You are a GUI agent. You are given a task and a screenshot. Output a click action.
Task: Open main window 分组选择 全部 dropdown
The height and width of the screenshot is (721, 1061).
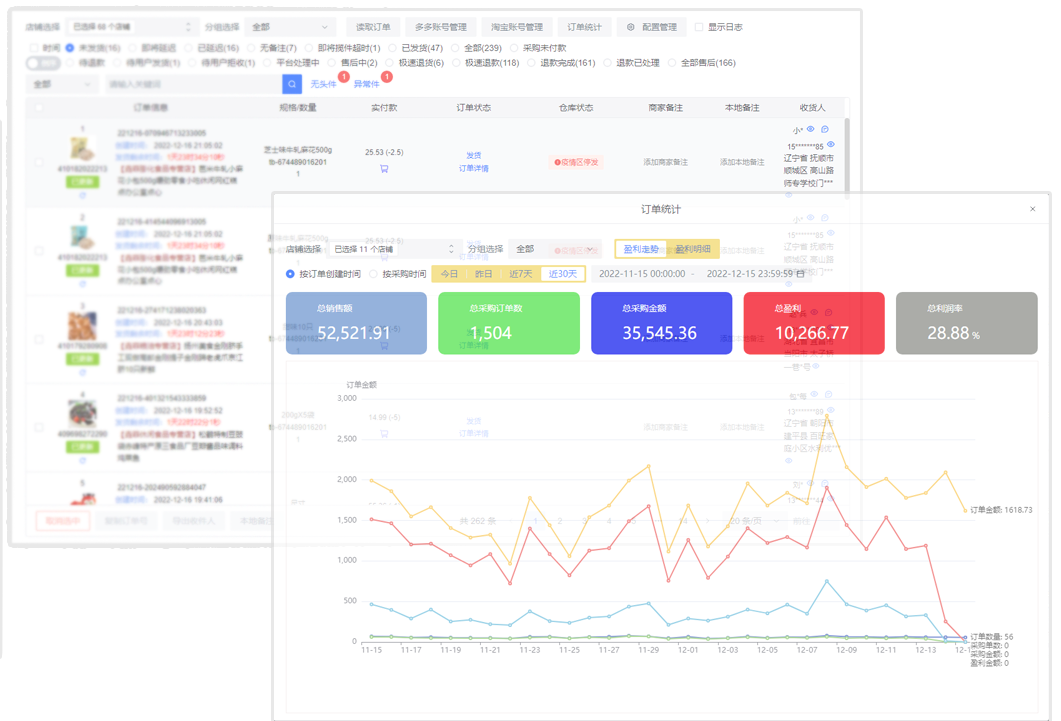pyautogui.click(x=291, y=27)
